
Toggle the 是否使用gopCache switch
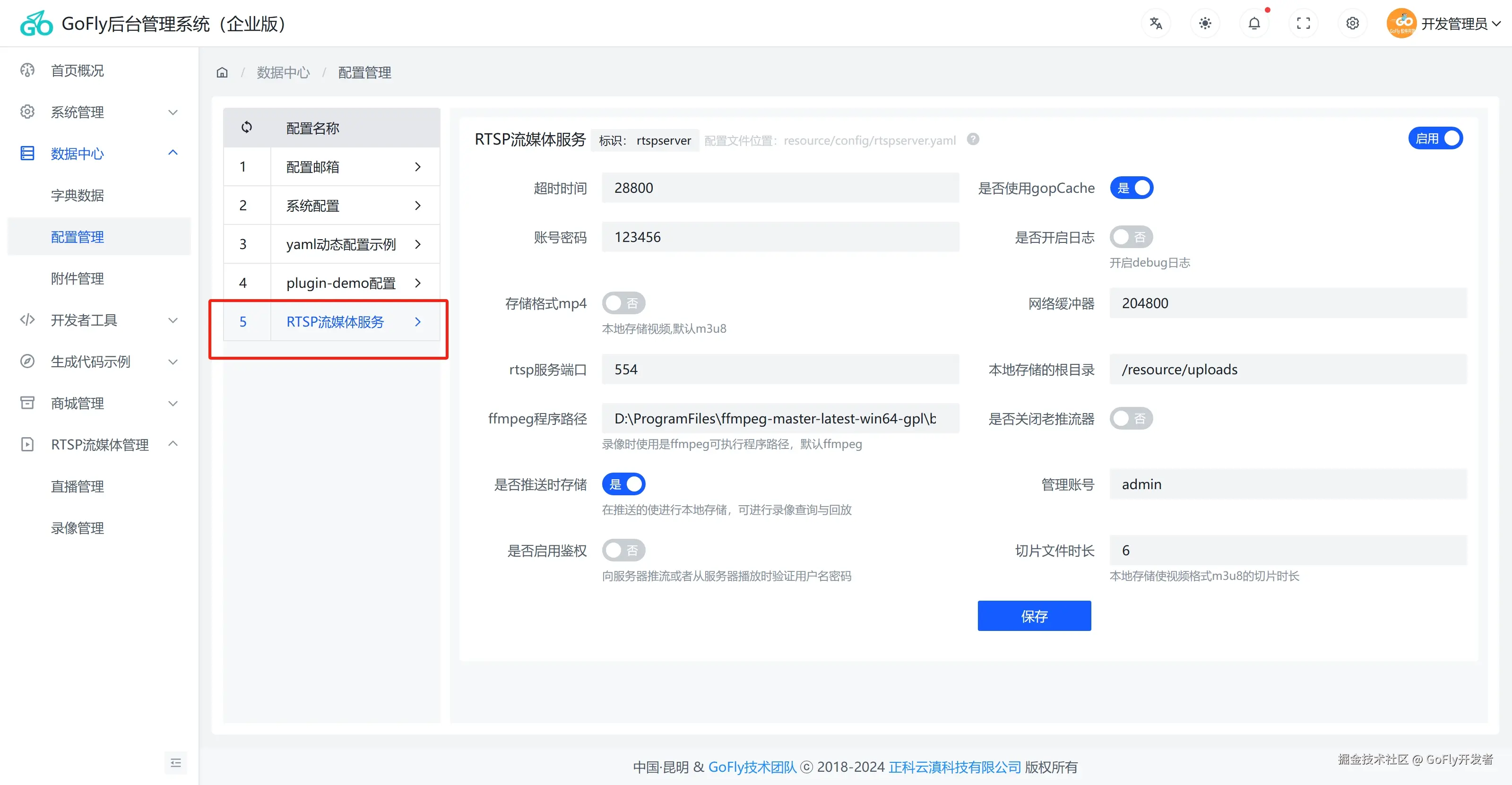(1131, 188)
